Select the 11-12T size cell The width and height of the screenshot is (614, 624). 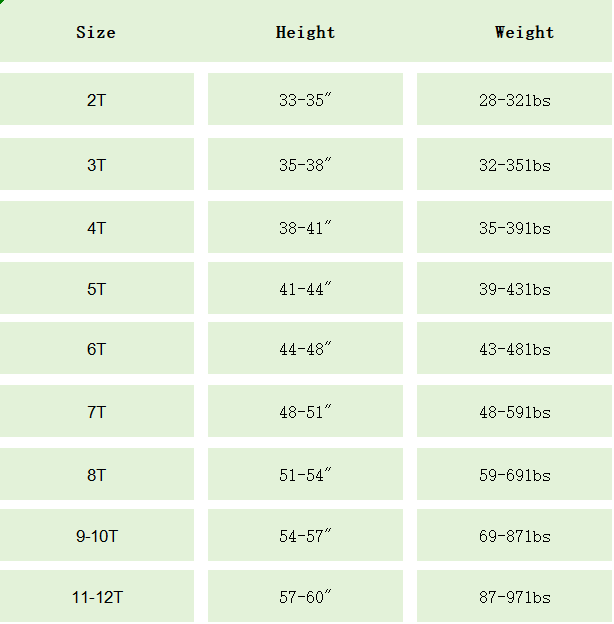(96, 598)
